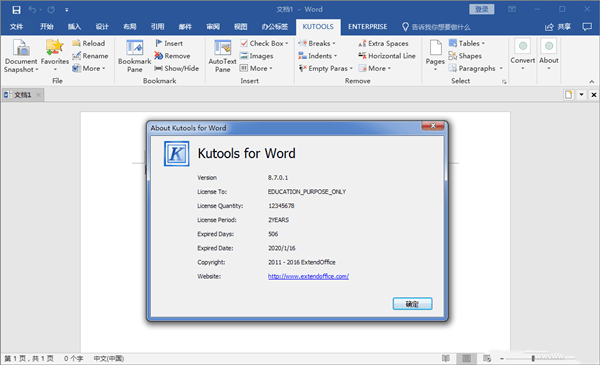Click the Save icon in the title bar
The image size is (600, 365).
pos(16,10)
